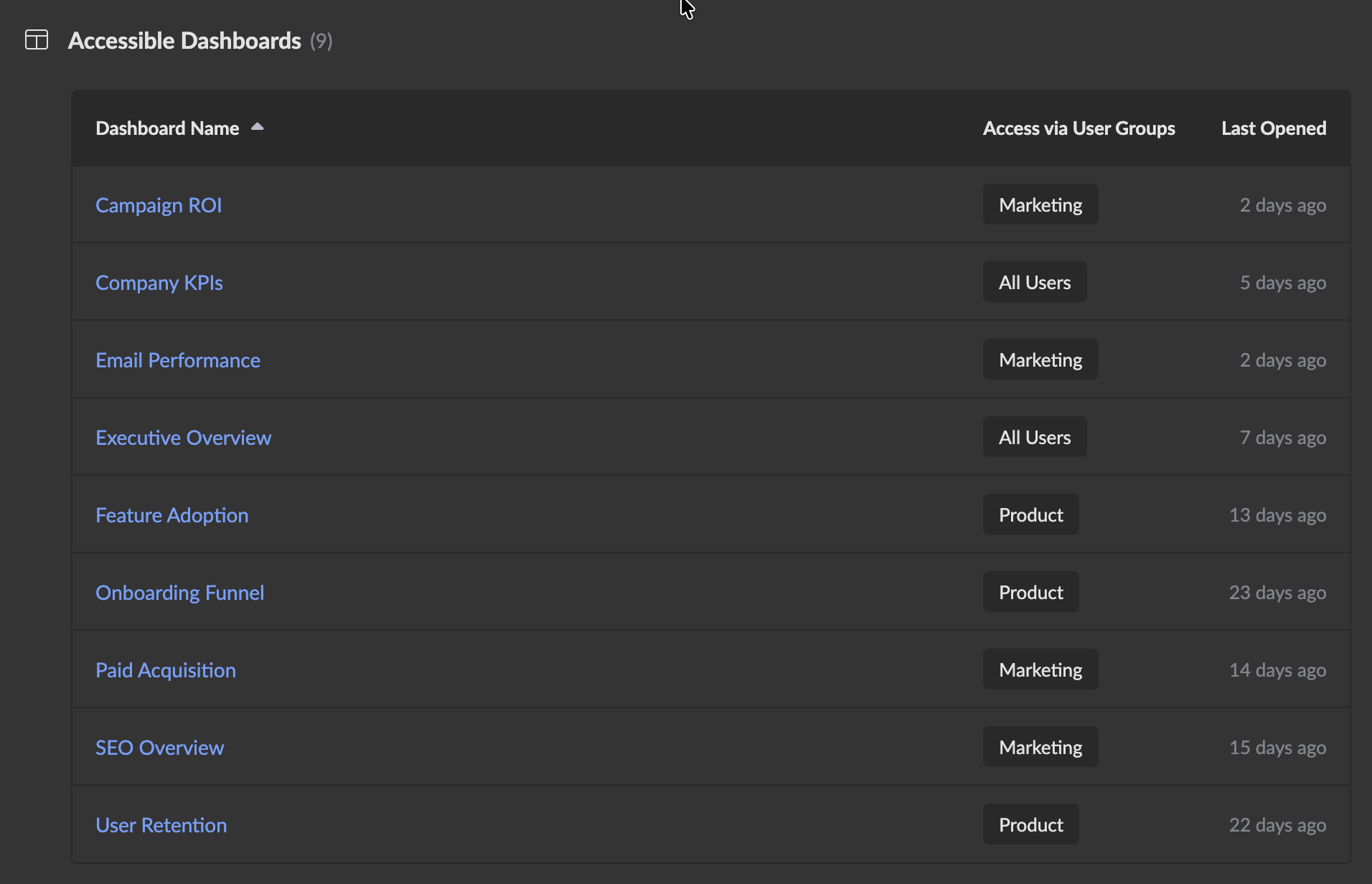1372x884 pixels.
Task: Select the Product badge on Feature Adoption
Action: tap(1030, 514)
